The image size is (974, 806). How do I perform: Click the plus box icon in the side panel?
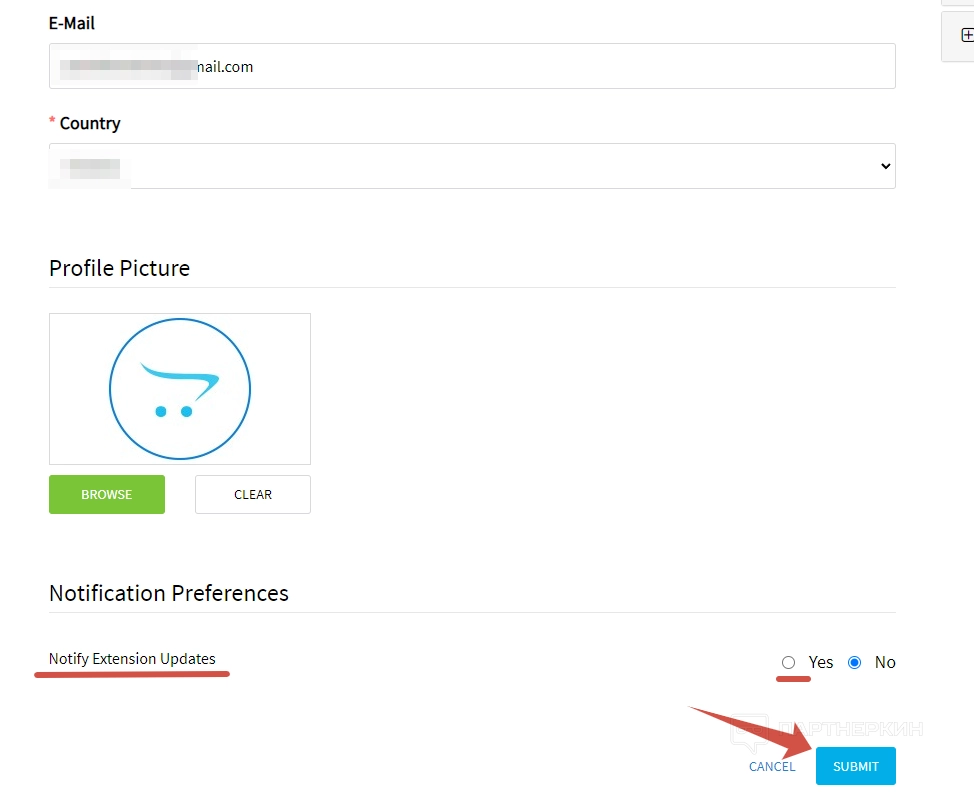click(966, 35)
